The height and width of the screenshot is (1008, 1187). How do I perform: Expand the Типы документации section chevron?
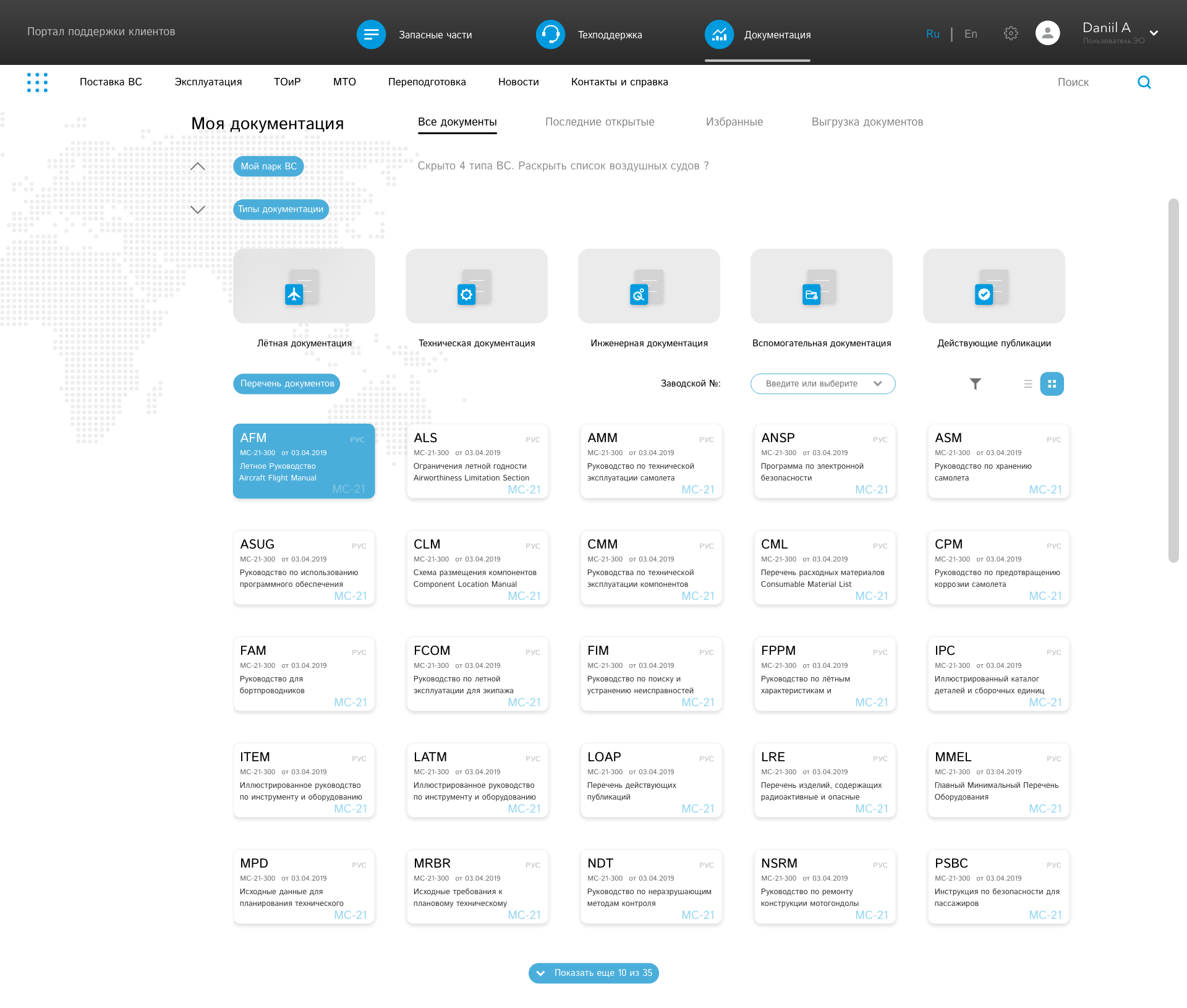coord(197,210)
